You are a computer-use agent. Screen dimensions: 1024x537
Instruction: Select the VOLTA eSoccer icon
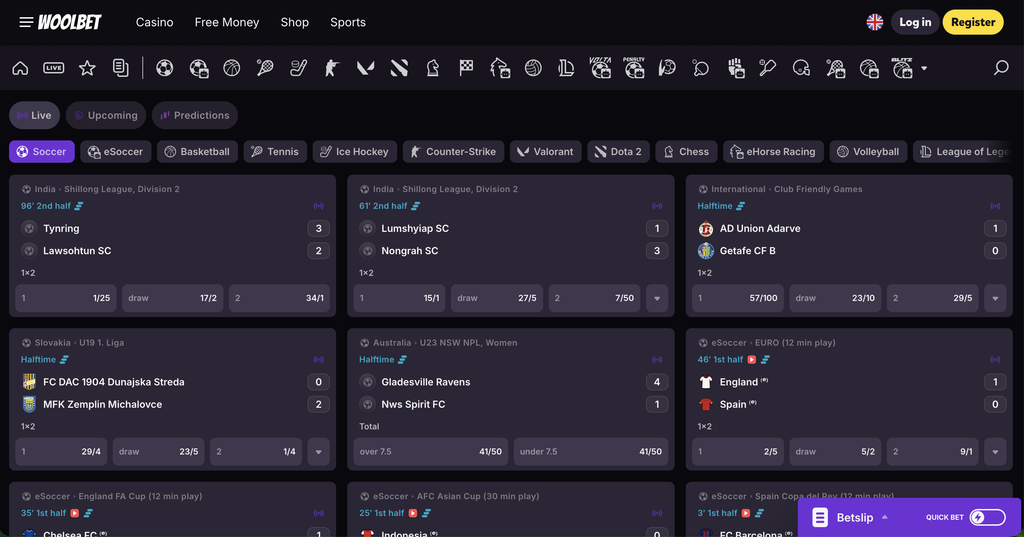[600, 67]
